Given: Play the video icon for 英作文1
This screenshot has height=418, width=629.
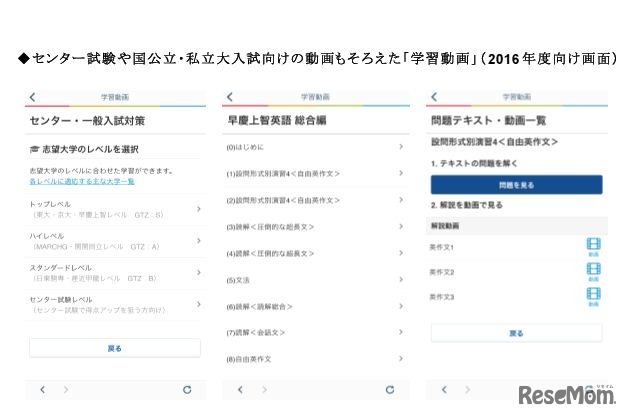Looking at the screenshot, I should (593, 247).
